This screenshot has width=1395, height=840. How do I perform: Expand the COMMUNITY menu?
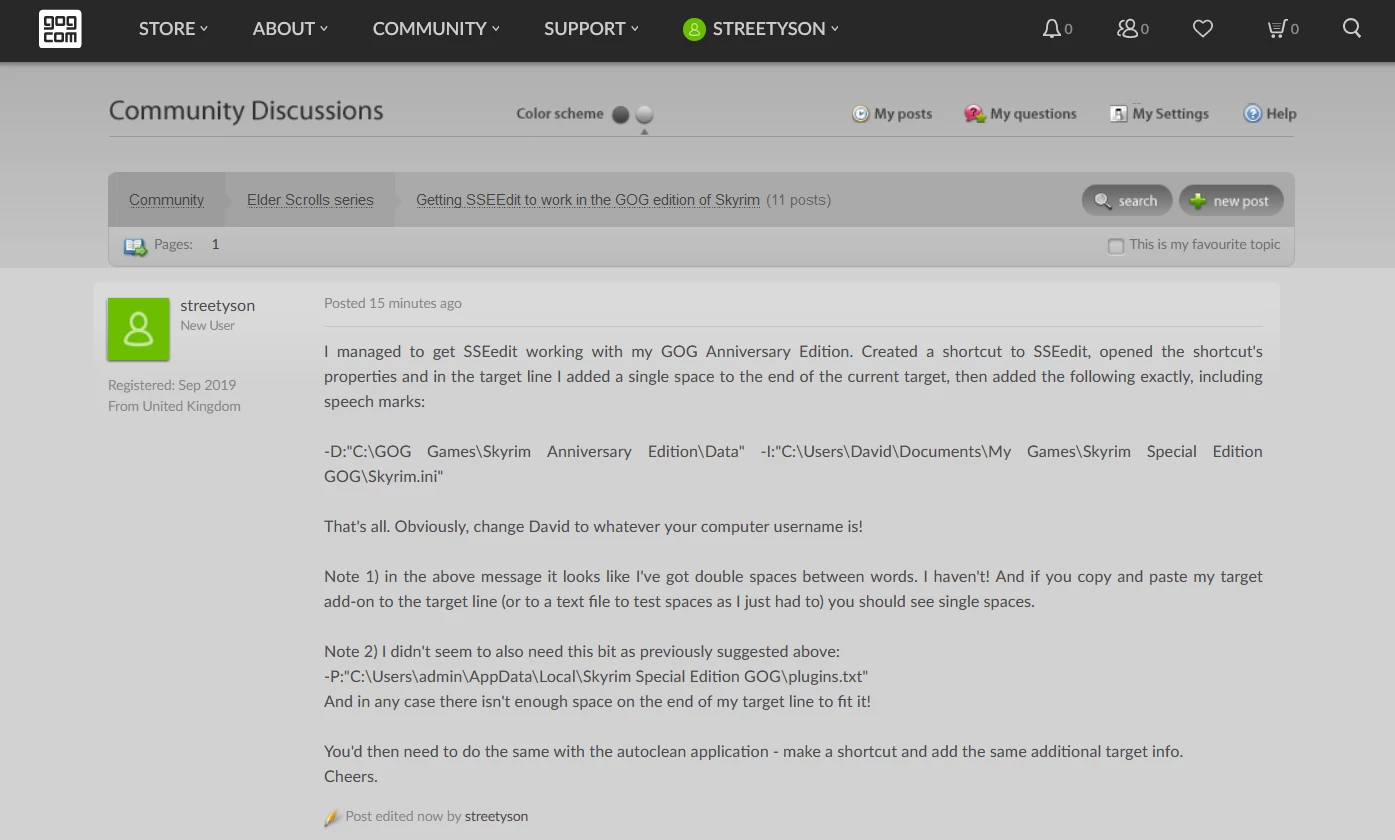pyautogui.click(x=436, y=29)
